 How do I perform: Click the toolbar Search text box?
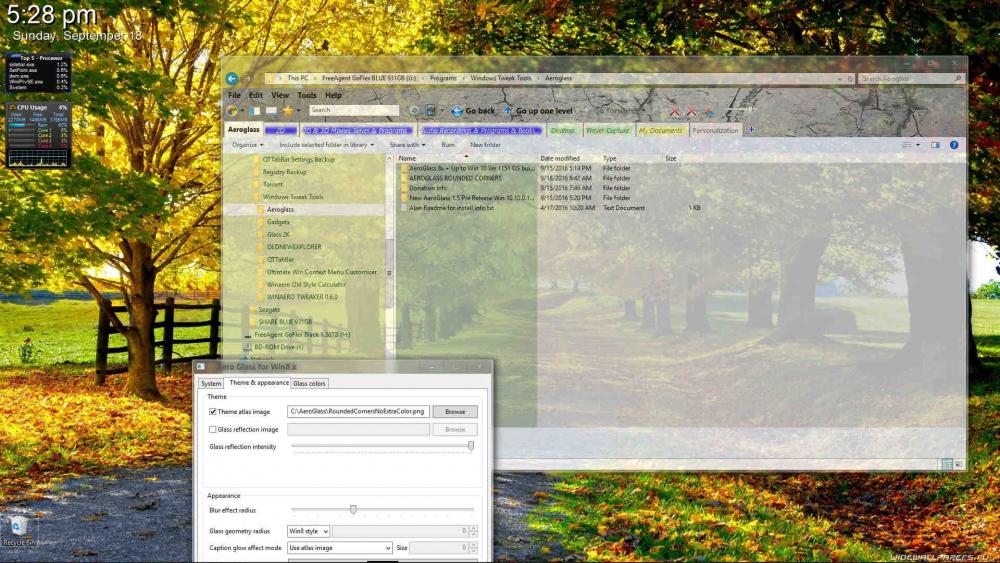[354, 110]
